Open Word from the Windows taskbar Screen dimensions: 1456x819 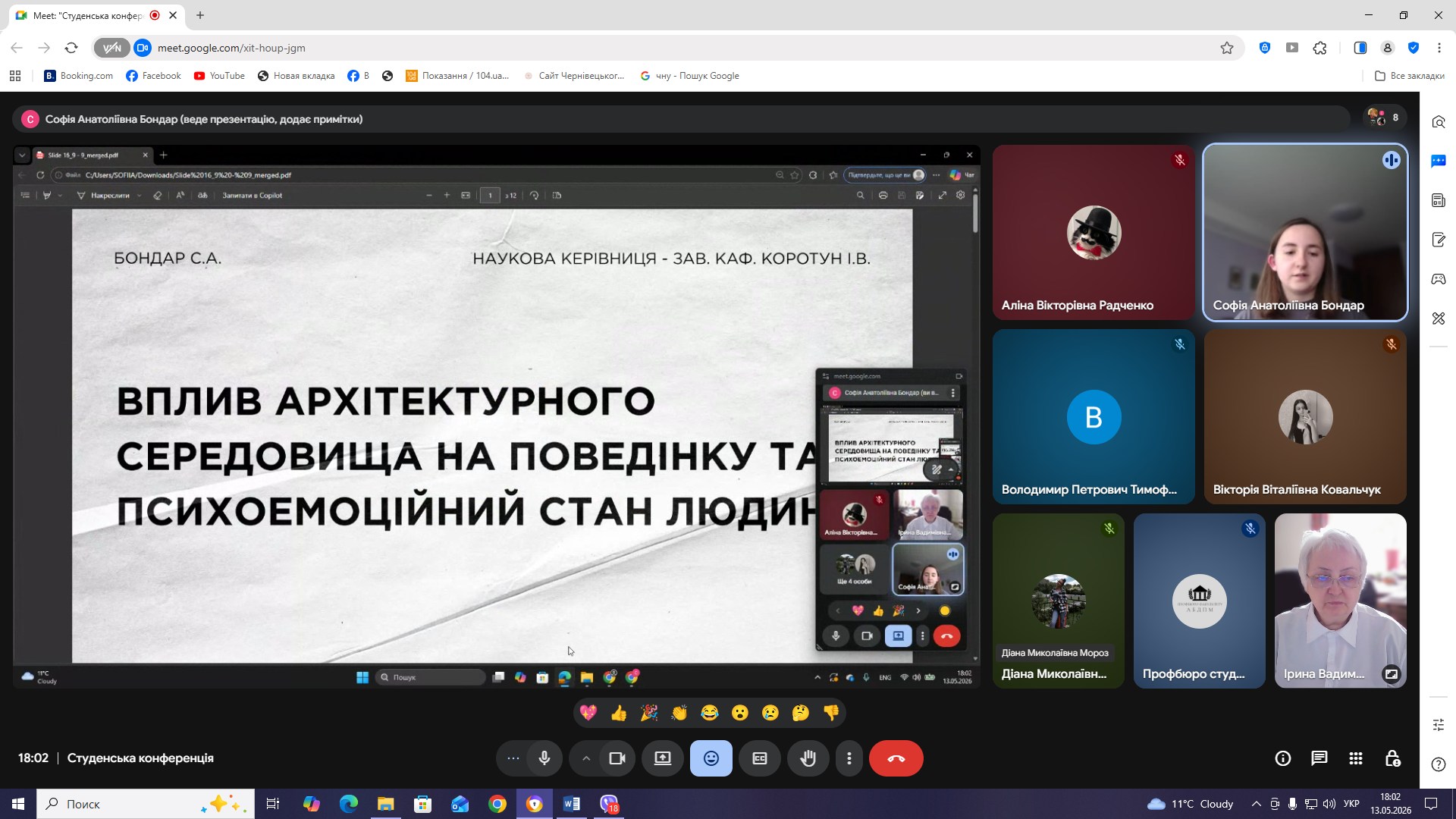572,804
